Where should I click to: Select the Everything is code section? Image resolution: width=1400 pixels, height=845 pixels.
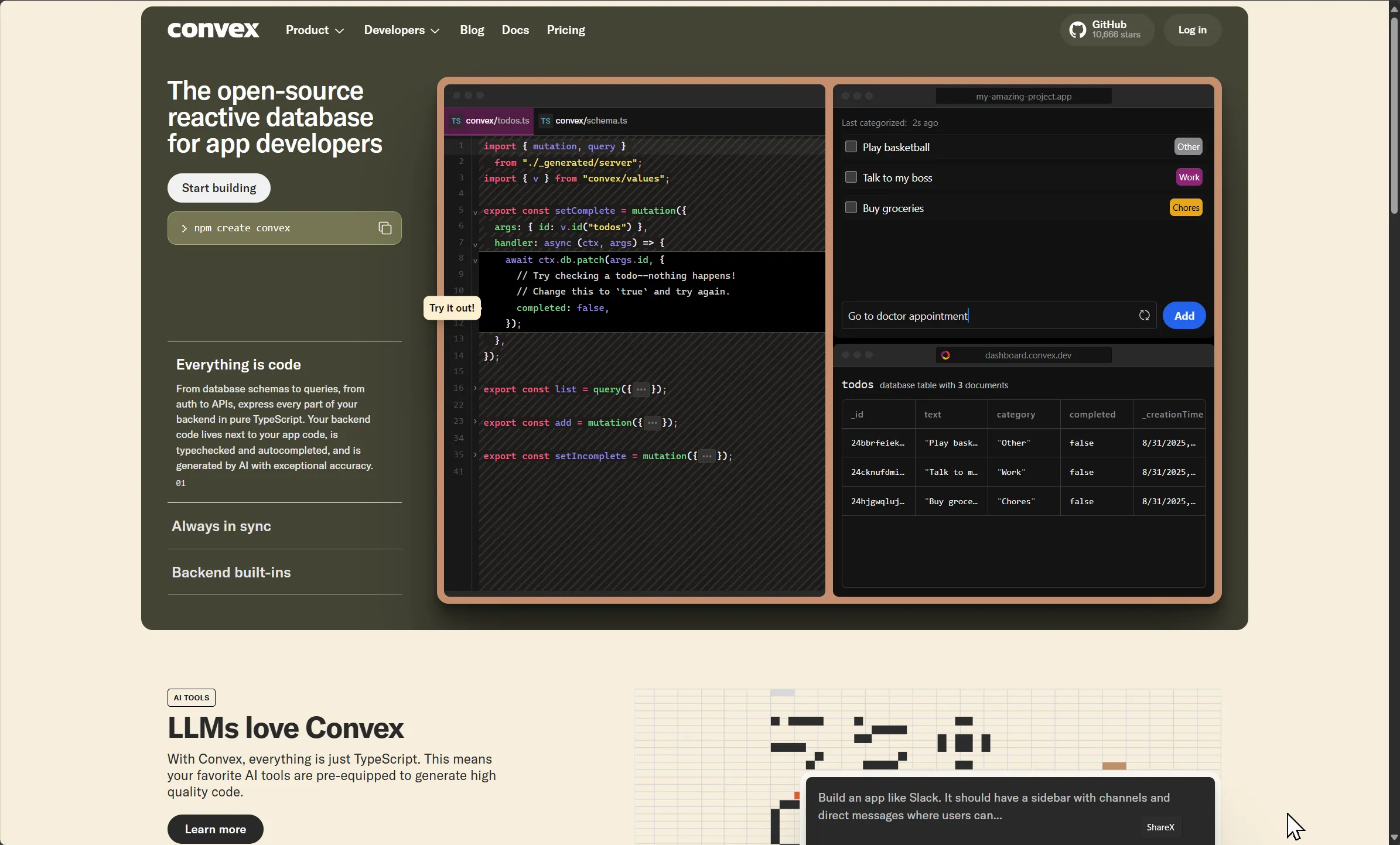pos(238,365)
